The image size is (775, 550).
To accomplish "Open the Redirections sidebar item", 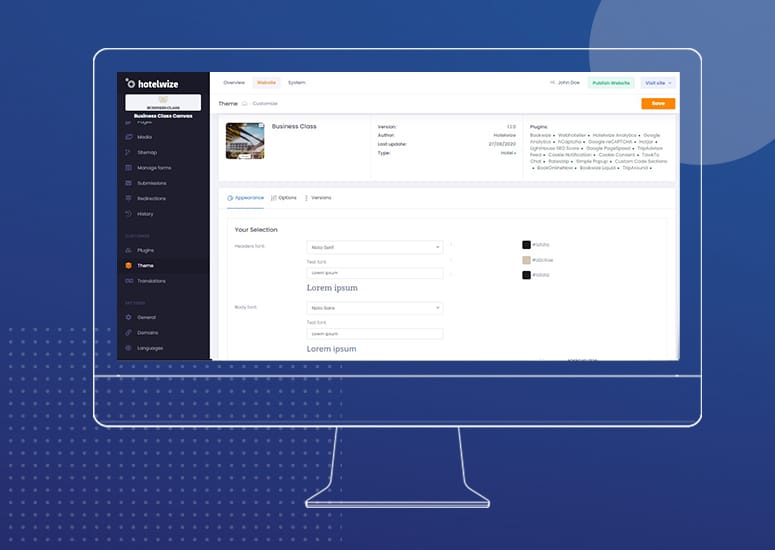I will click(x=151, y=198).
